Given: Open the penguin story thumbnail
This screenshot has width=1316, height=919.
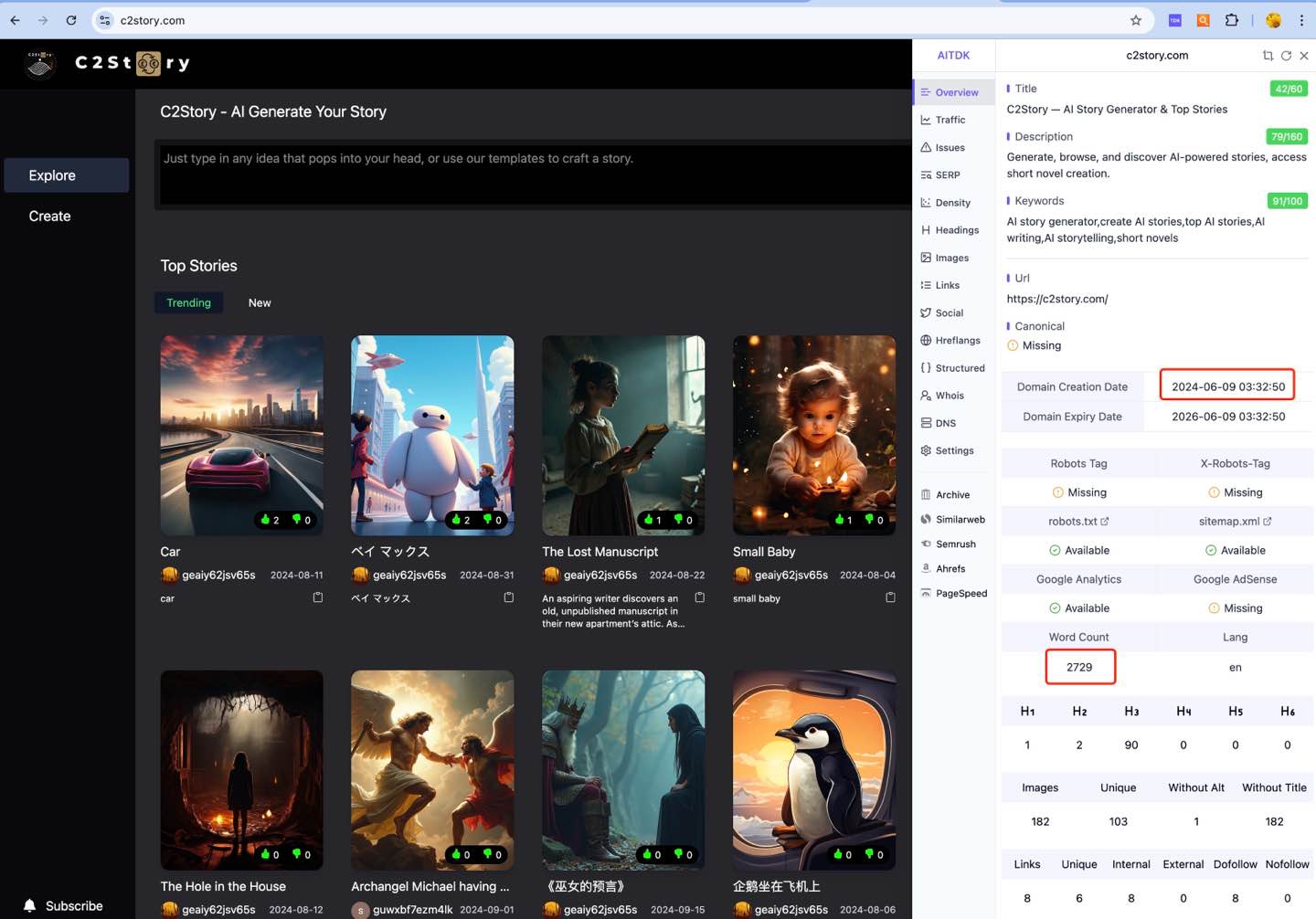Looking at the screenshot, I should point(814,770).
